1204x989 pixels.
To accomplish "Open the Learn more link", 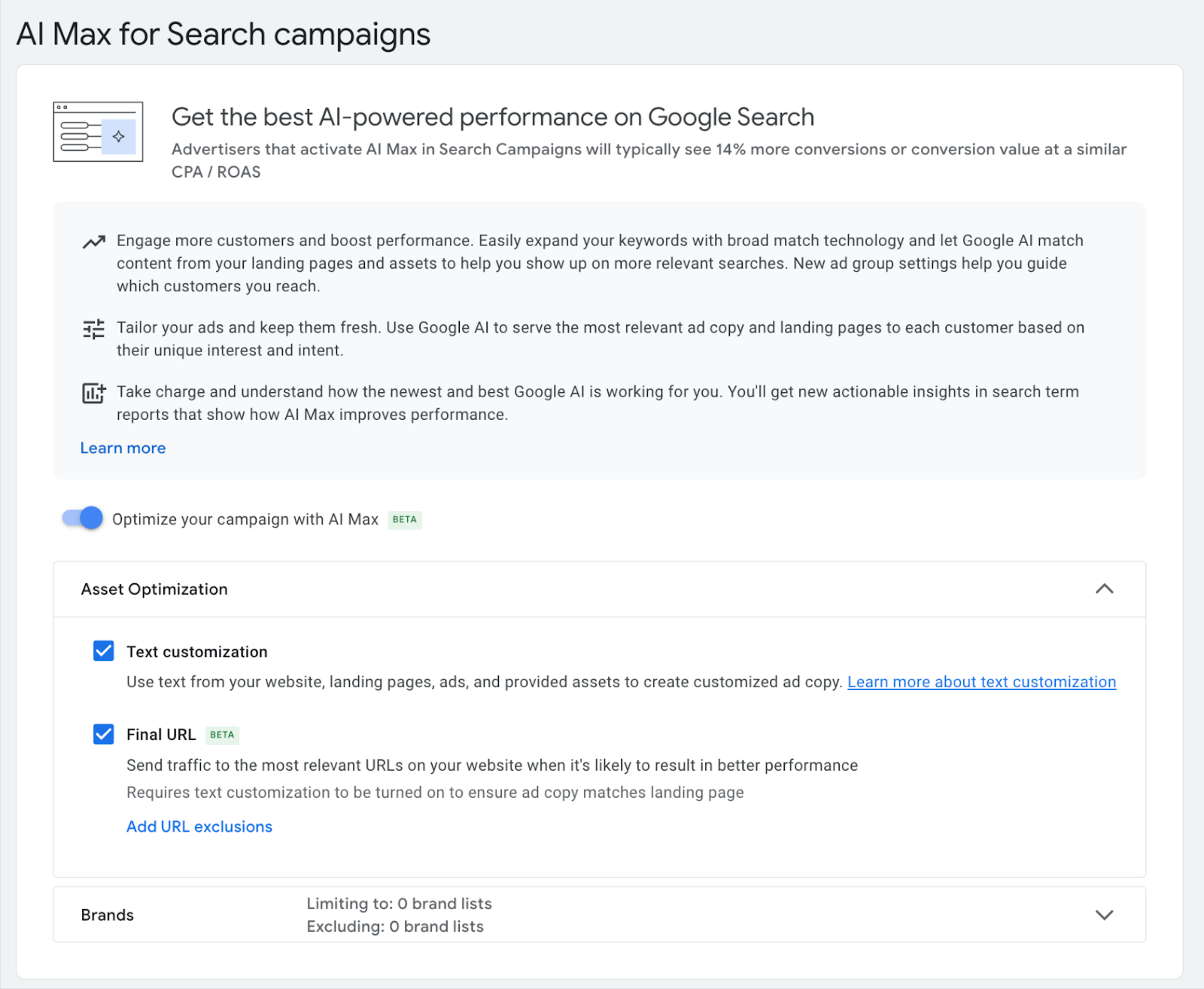I will coord(123,448).
